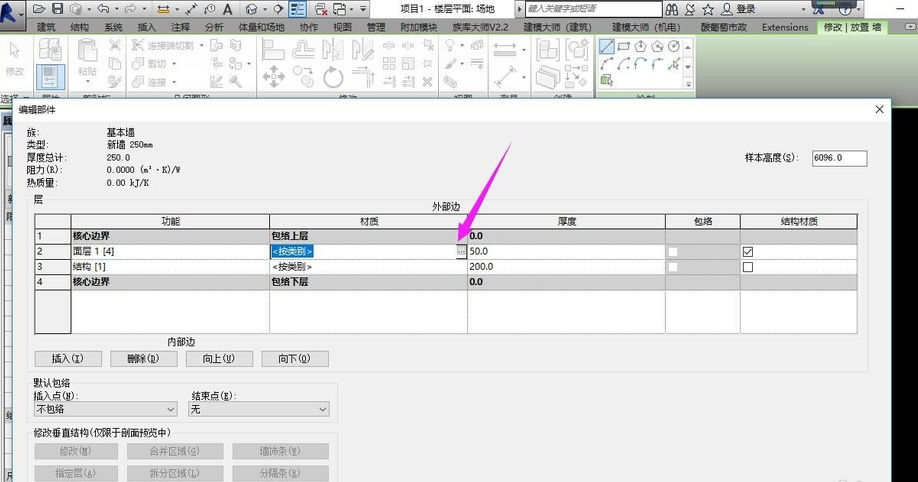Select the Circle draw tool
Image resolution: width=918 pixels, height=482 pixels.
tap(674, 46)
